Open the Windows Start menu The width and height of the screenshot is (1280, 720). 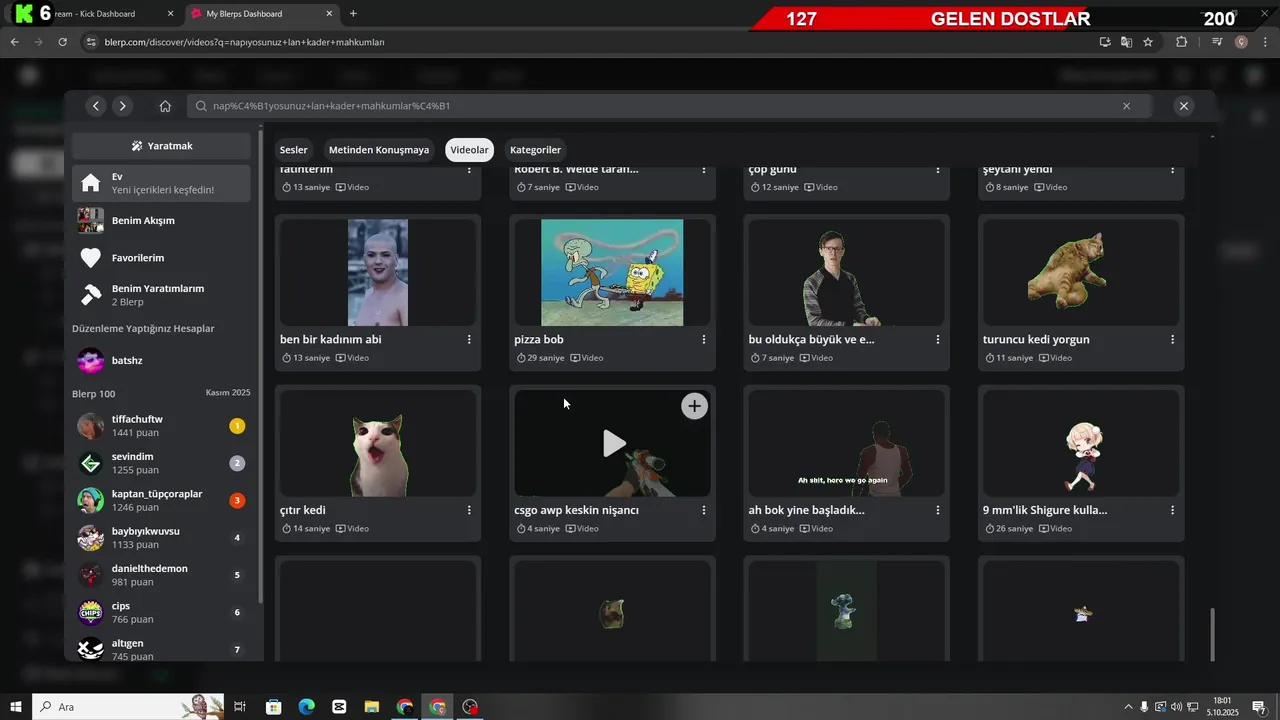tap(16, 707)
